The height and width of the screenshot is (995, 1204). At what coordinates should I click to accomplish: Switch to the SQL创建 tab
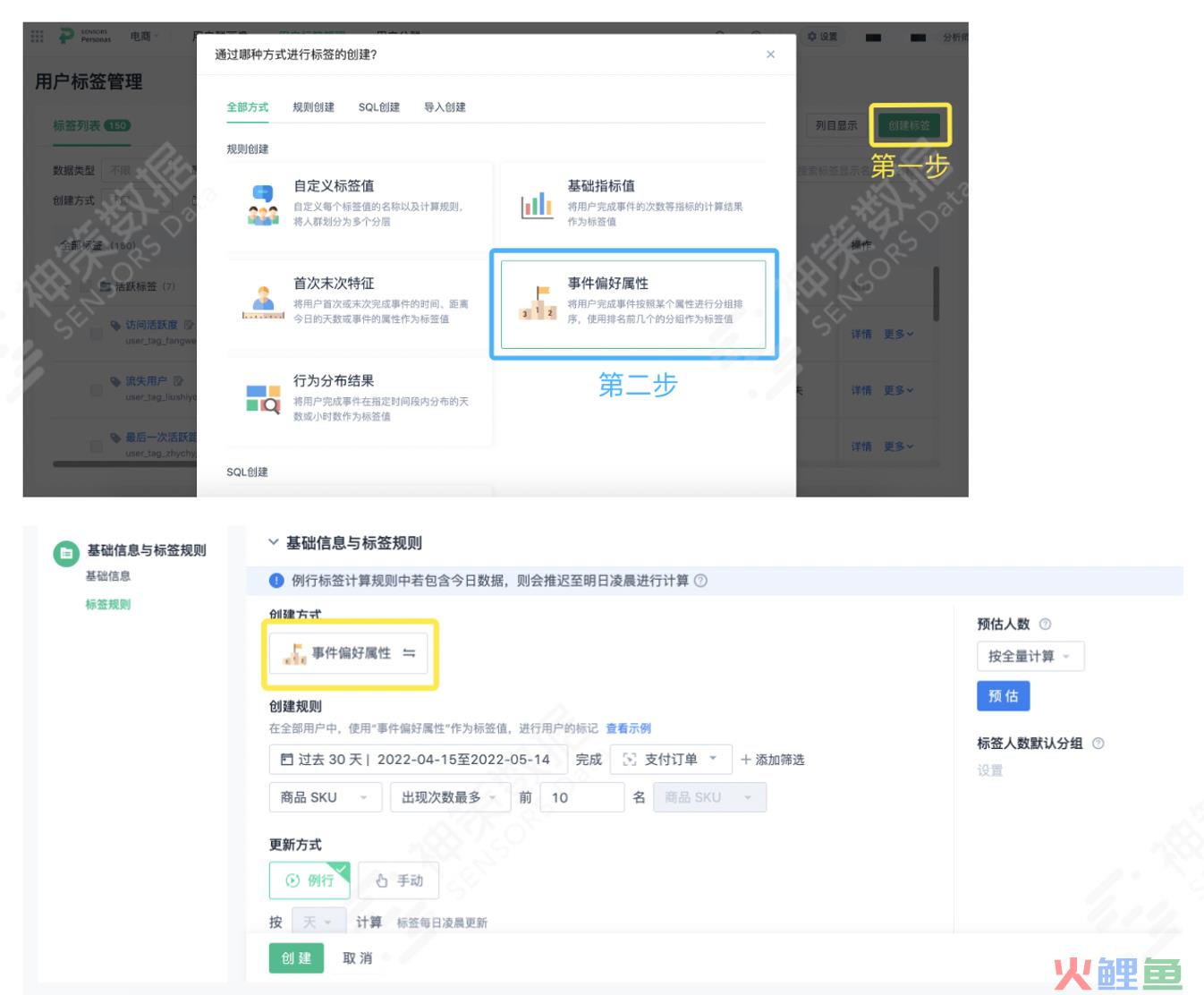(x=379, y=107)
